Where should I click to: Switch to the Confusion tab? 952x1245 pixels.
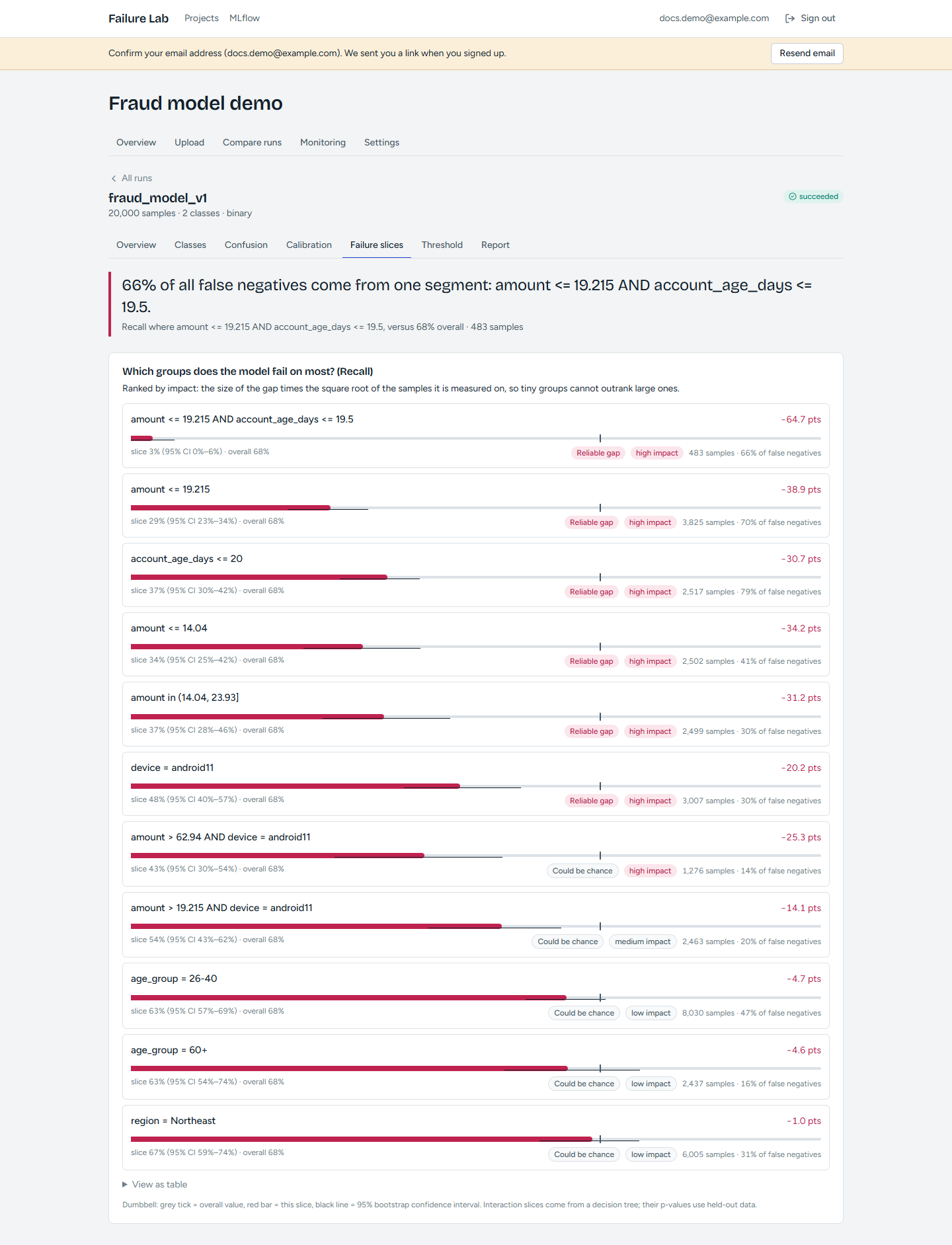(246, 245)
